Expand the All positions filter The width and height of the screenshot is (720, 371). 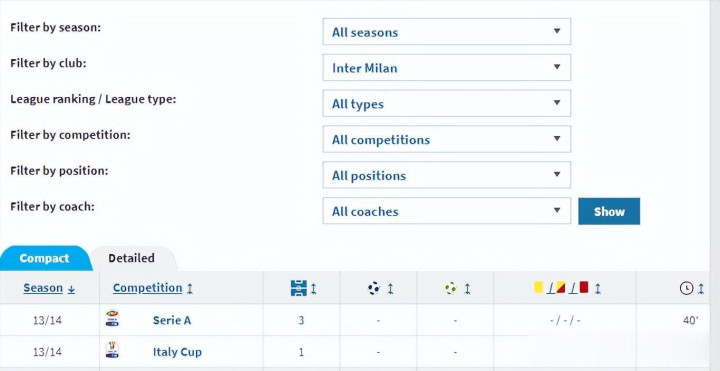pos(446,175)
